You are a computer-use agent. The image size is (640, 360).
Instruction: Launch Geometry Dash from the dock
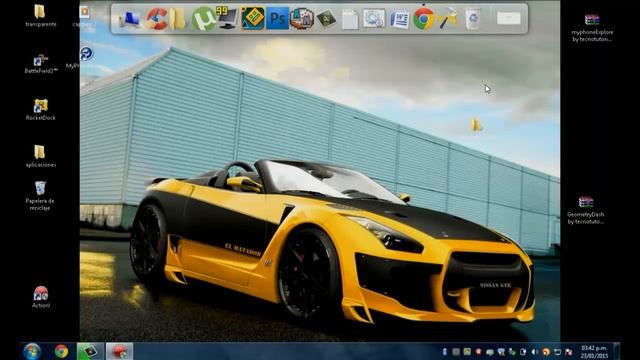[252, 18]
